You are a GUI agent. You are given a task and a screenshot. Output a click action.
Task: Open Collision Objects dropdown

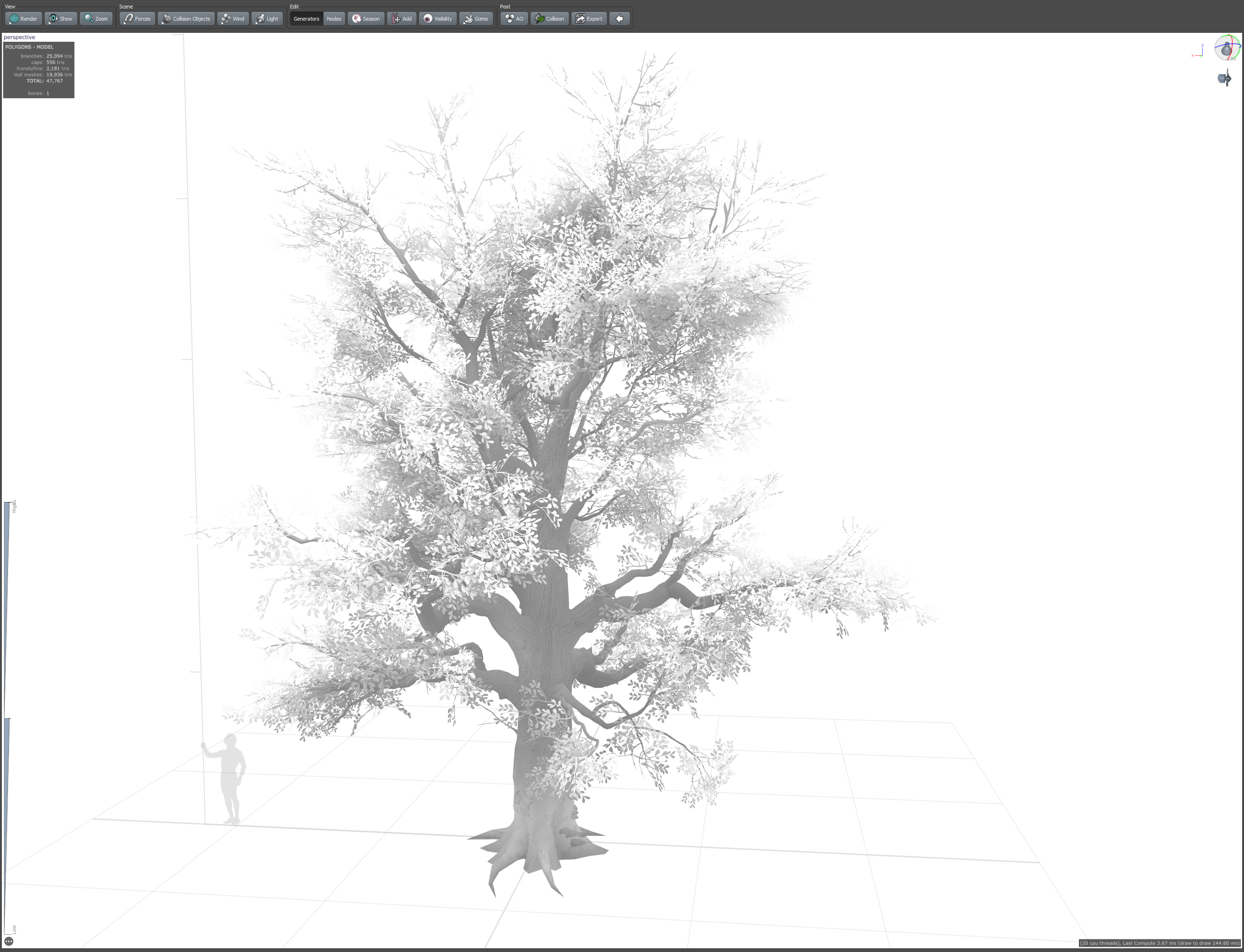186,19
